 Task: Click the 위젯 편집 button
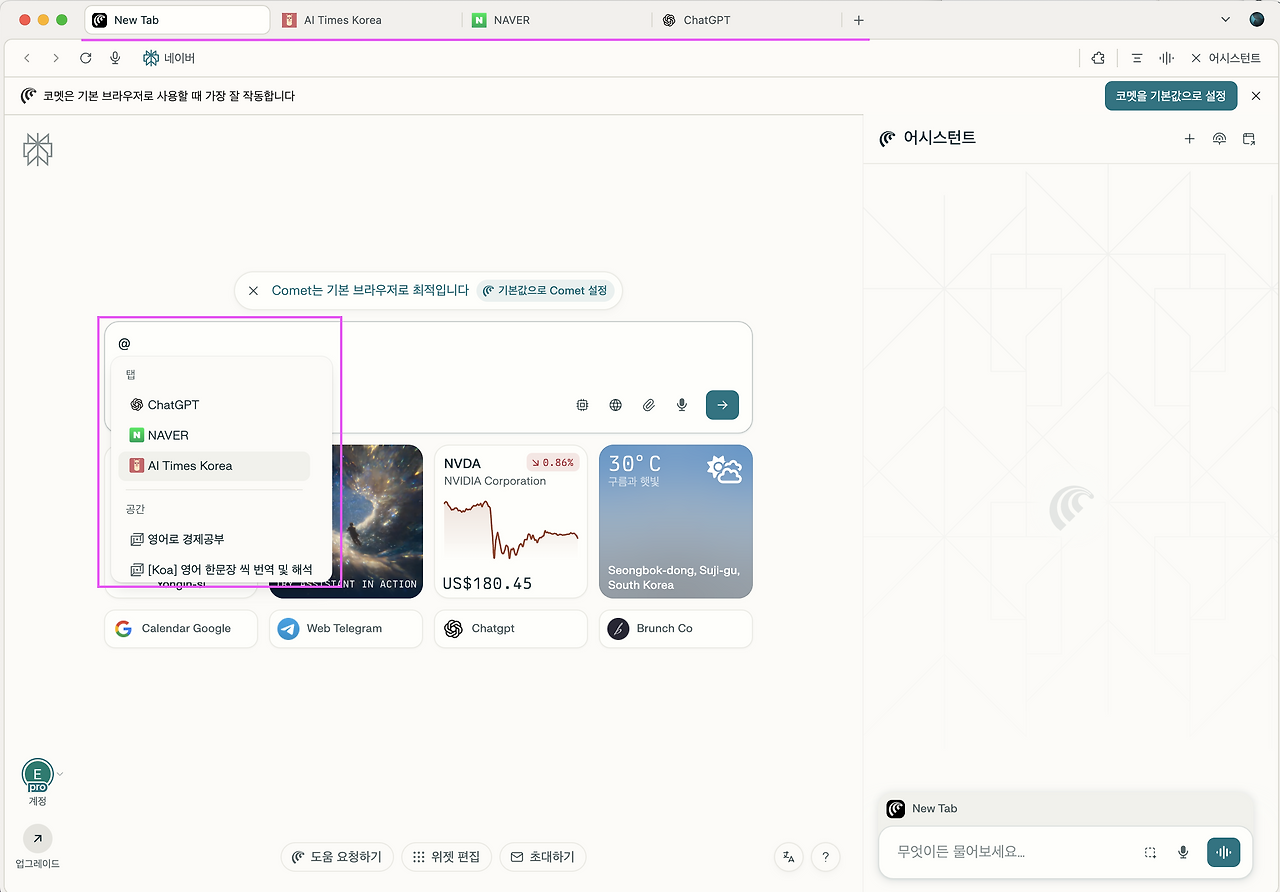pyautogui.click(x=447, y=857)
